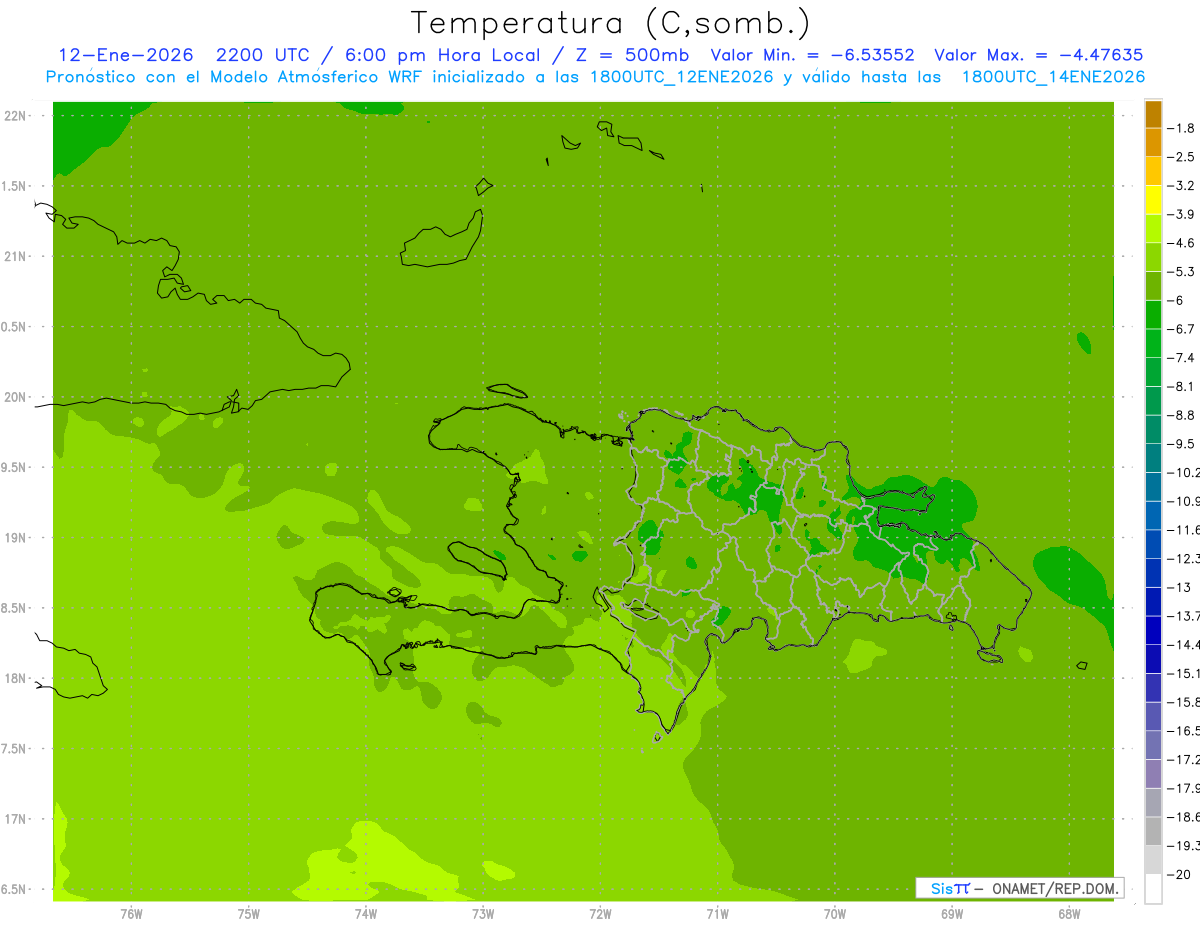Click the colorbar label '-8.1'
Screen dimensions: 1200x927
click(x=1181, y=386)
